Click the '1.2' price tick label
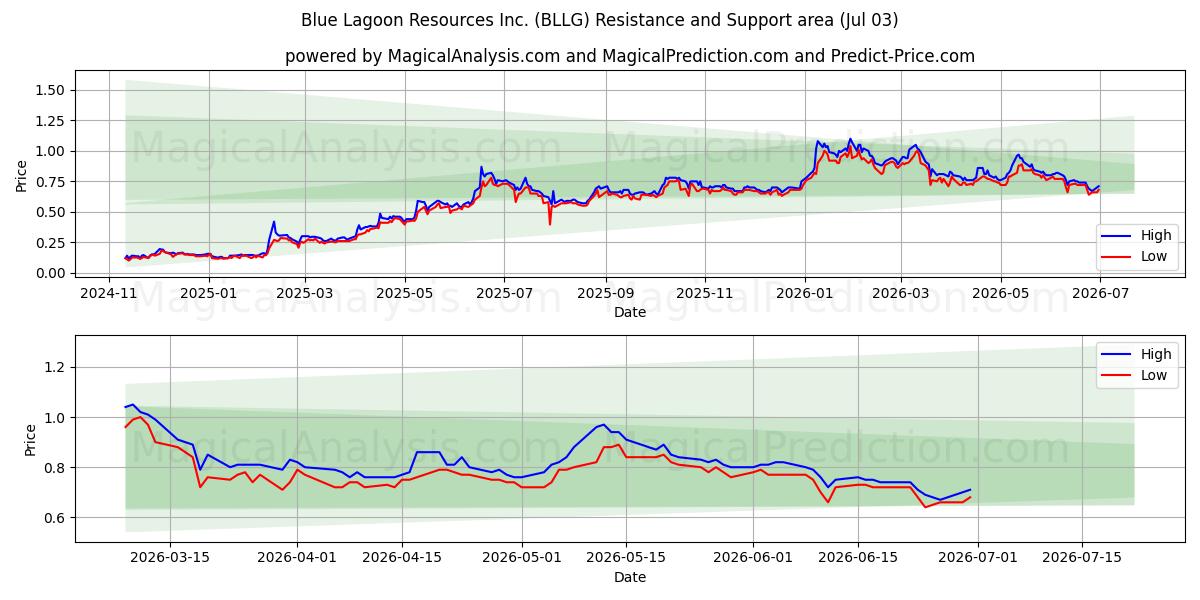Viewport: 1200px width, 600px height. tap(55, 368)
